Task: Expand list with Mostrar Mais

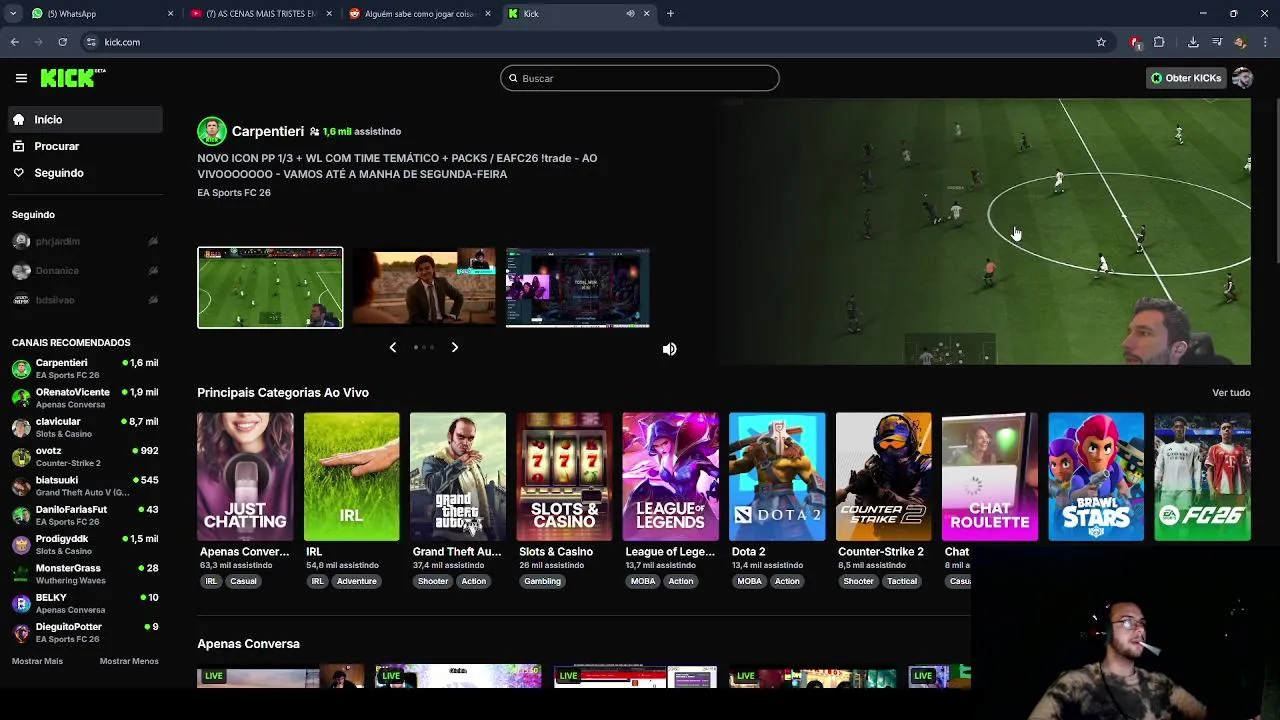Action: (37, 661)
